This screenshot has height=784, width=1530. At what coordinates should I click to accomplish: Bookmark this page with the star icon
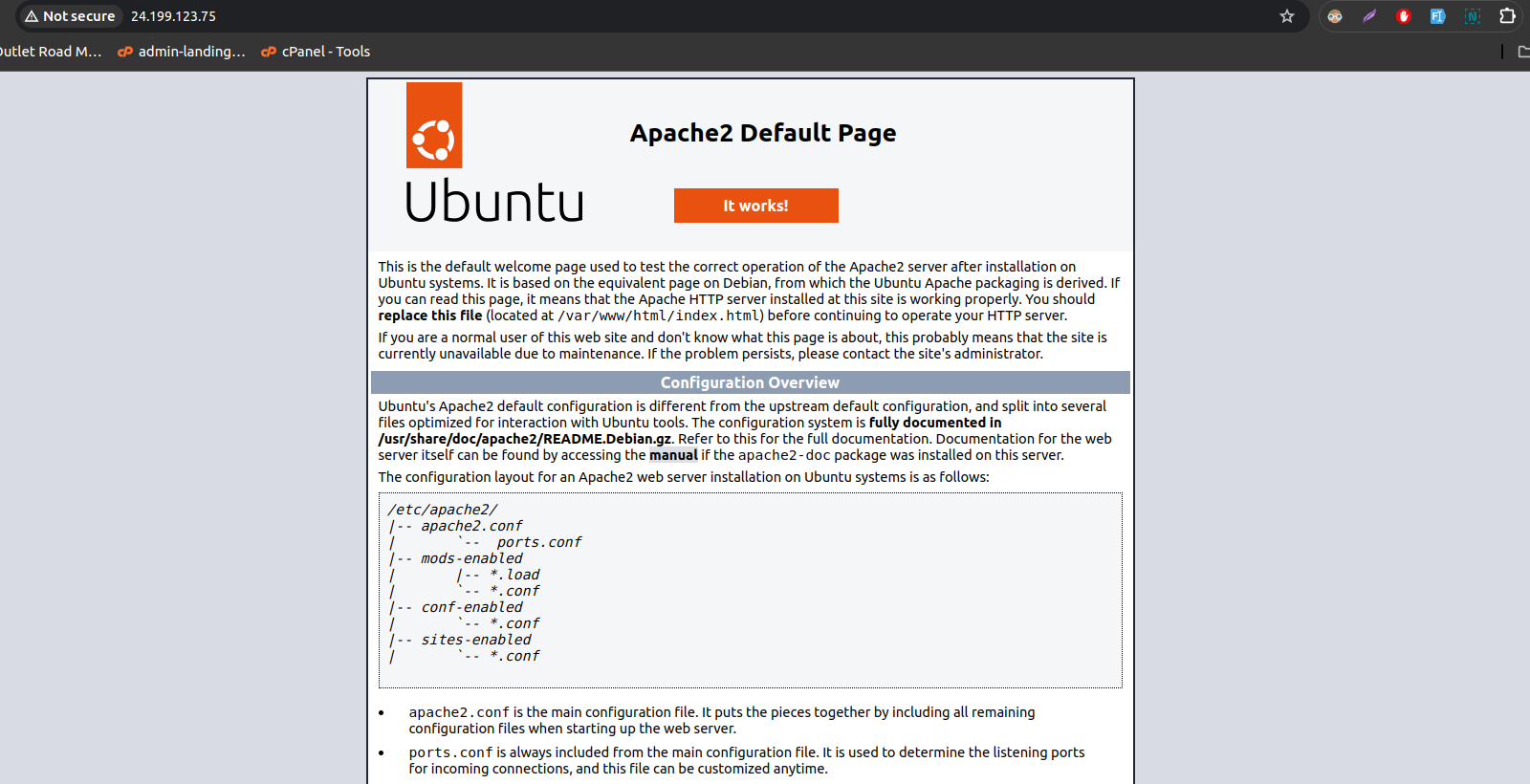[x=1287, y=16]
